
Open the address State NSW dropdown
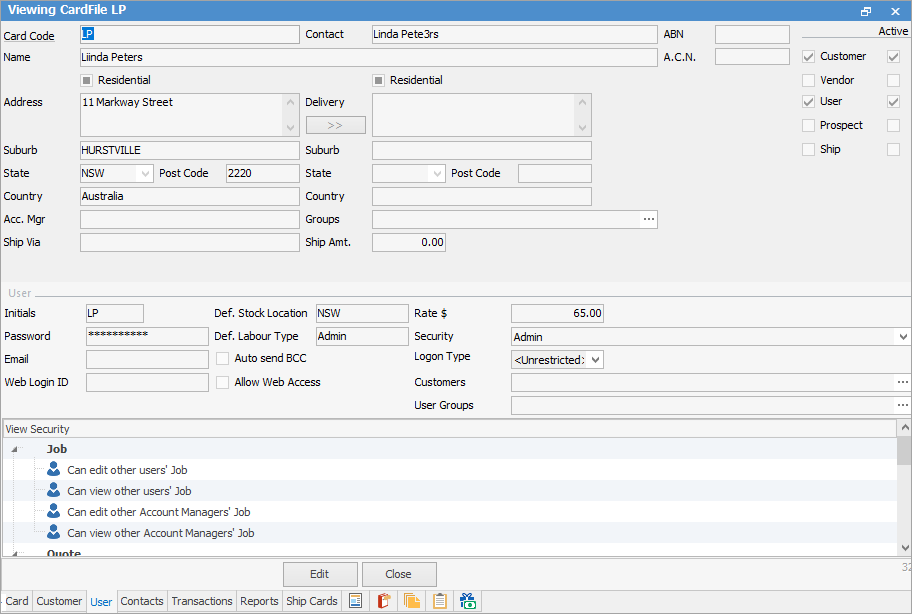coord(145,174)
